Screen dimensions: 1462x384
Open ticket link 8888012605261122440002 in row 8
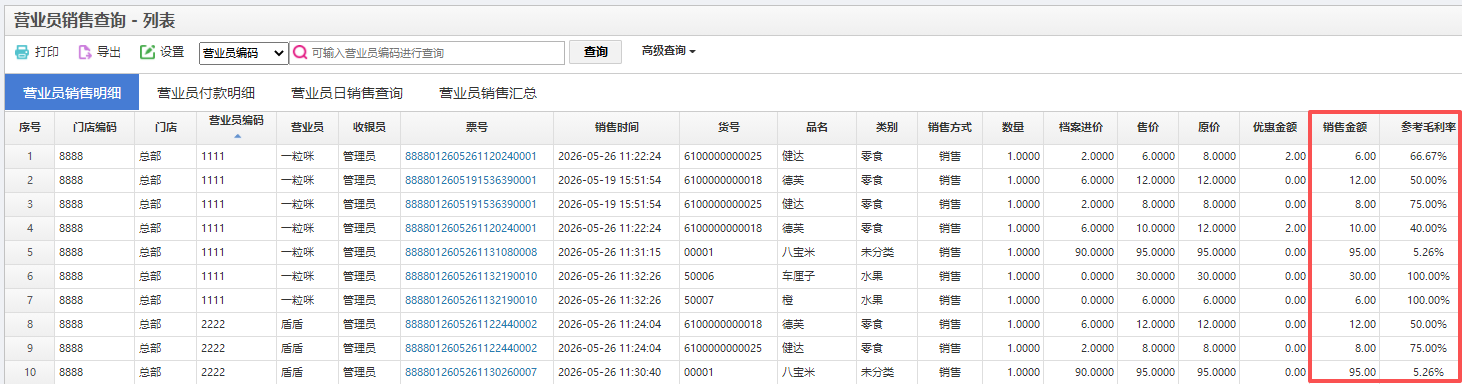tap(471, 325)
